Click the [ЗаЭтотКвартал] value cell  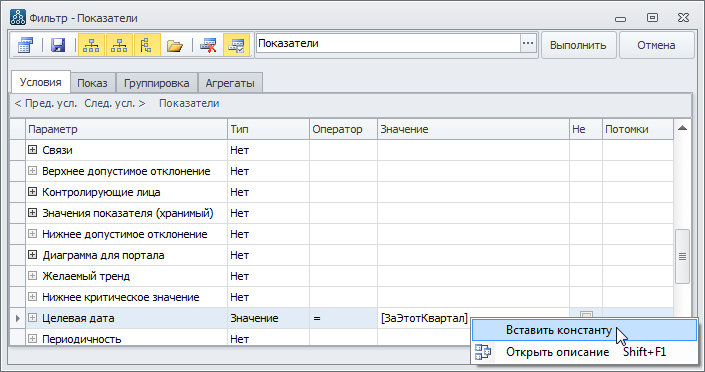pos(473,318)
